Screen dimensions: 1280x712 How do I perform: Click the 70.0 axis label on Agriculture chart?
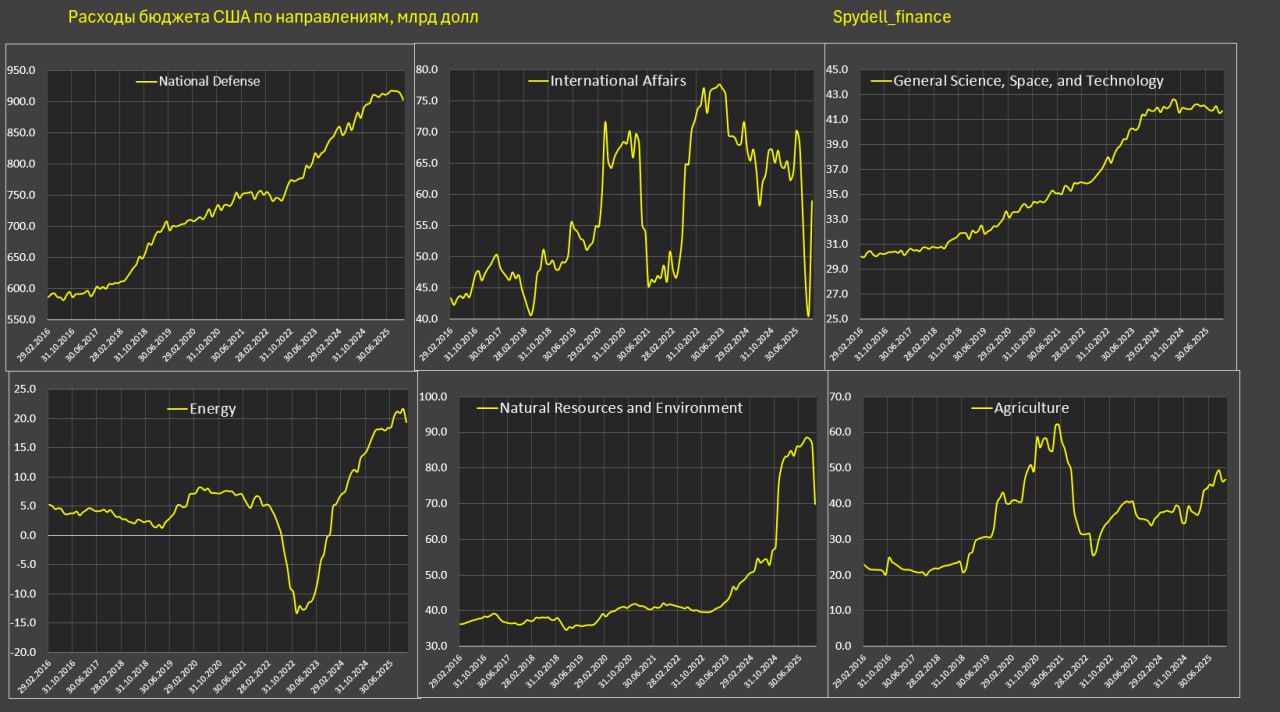tap(841, 397)
